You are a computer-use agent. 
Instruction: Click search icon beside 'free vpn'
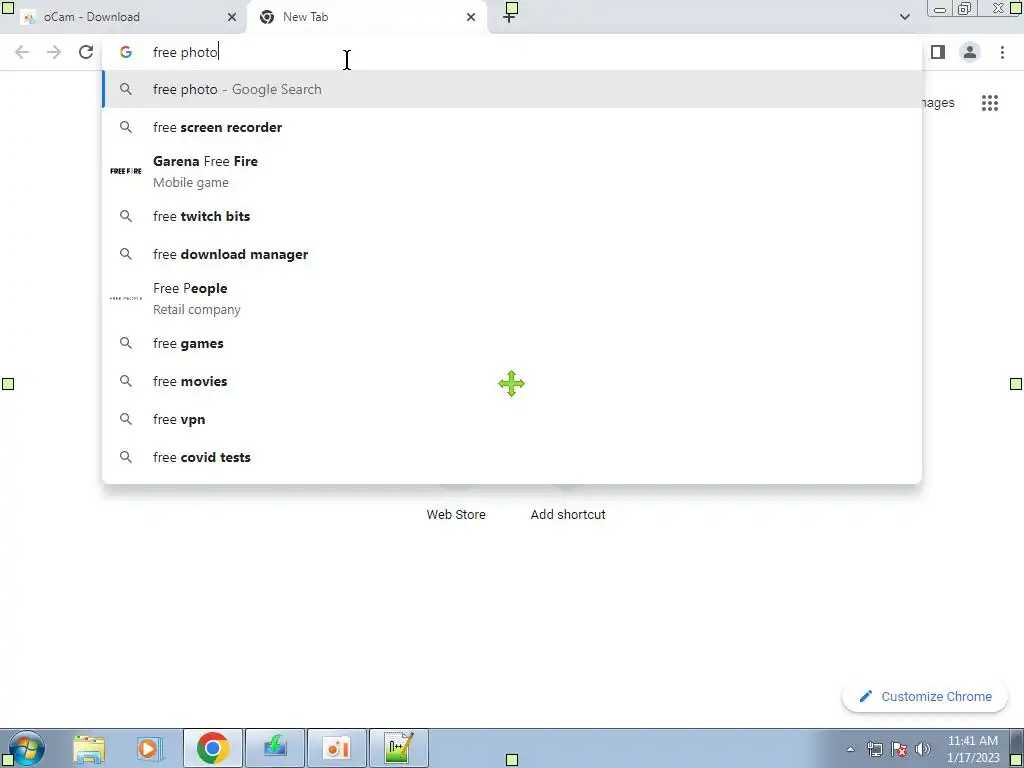126,419
